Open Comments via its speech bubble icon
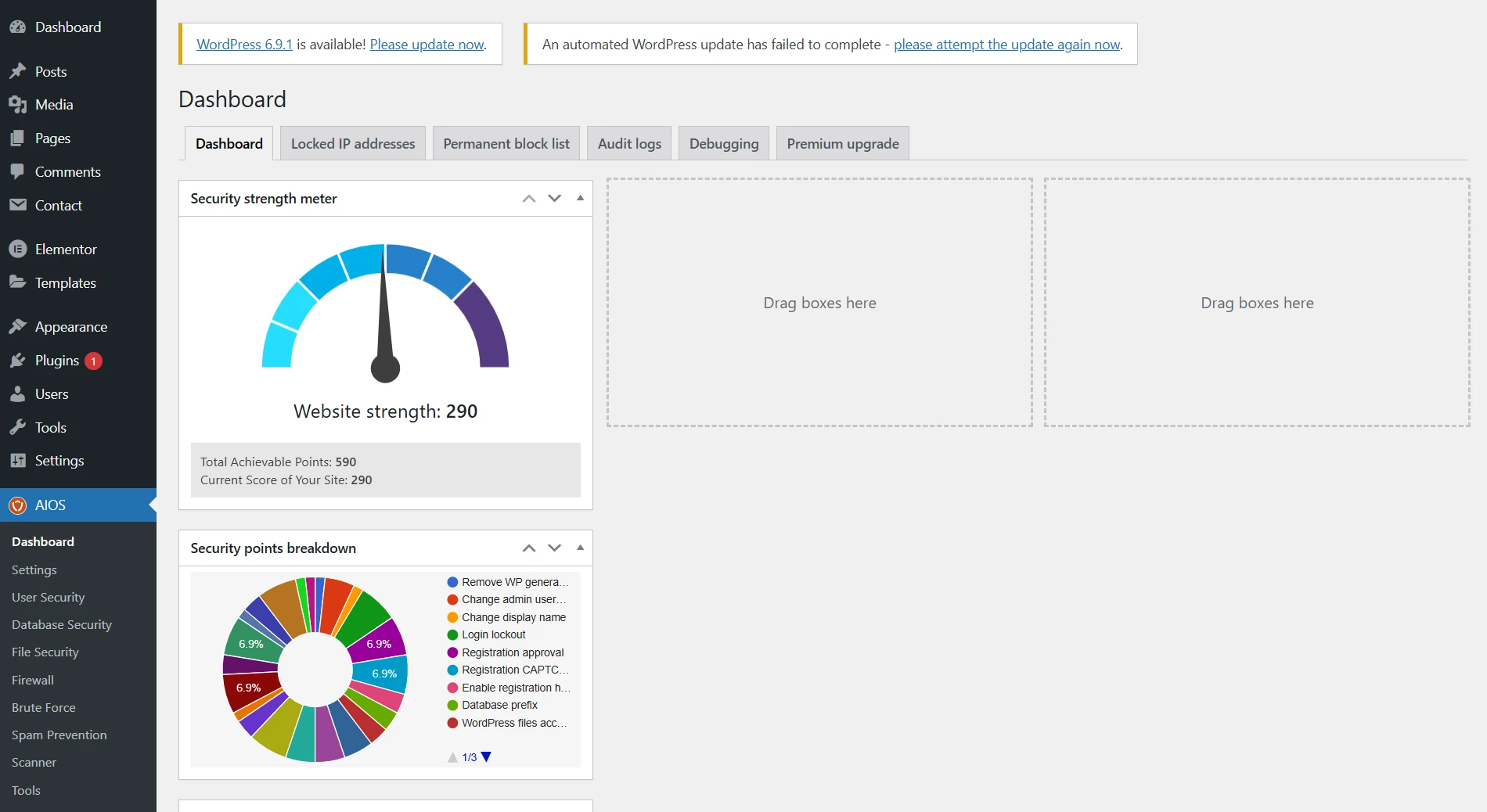 tap(17, 171)
